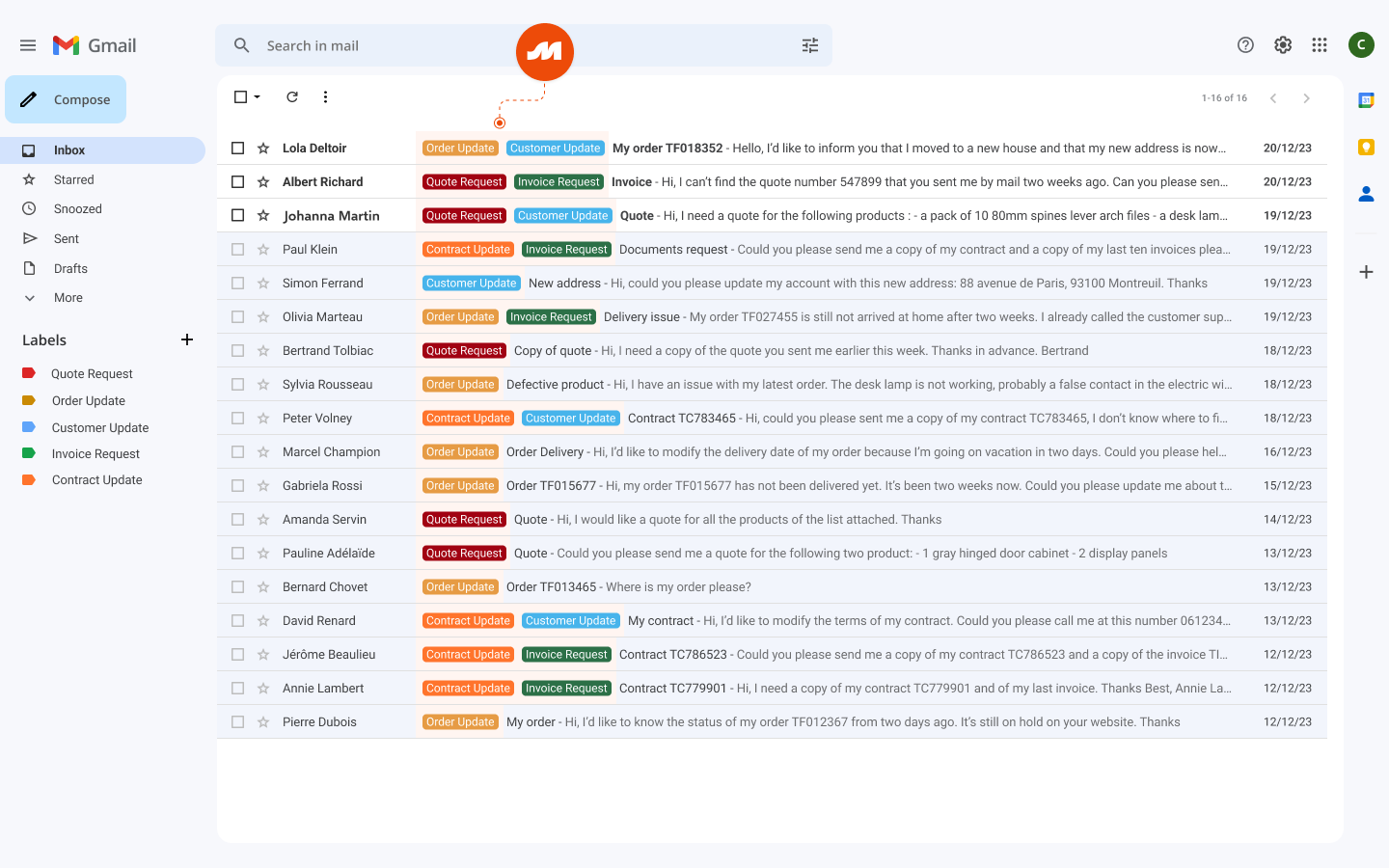The height and width of the screenshot is (868, 1389).
Task: Open search filter options icon
Action: point(810,45)
